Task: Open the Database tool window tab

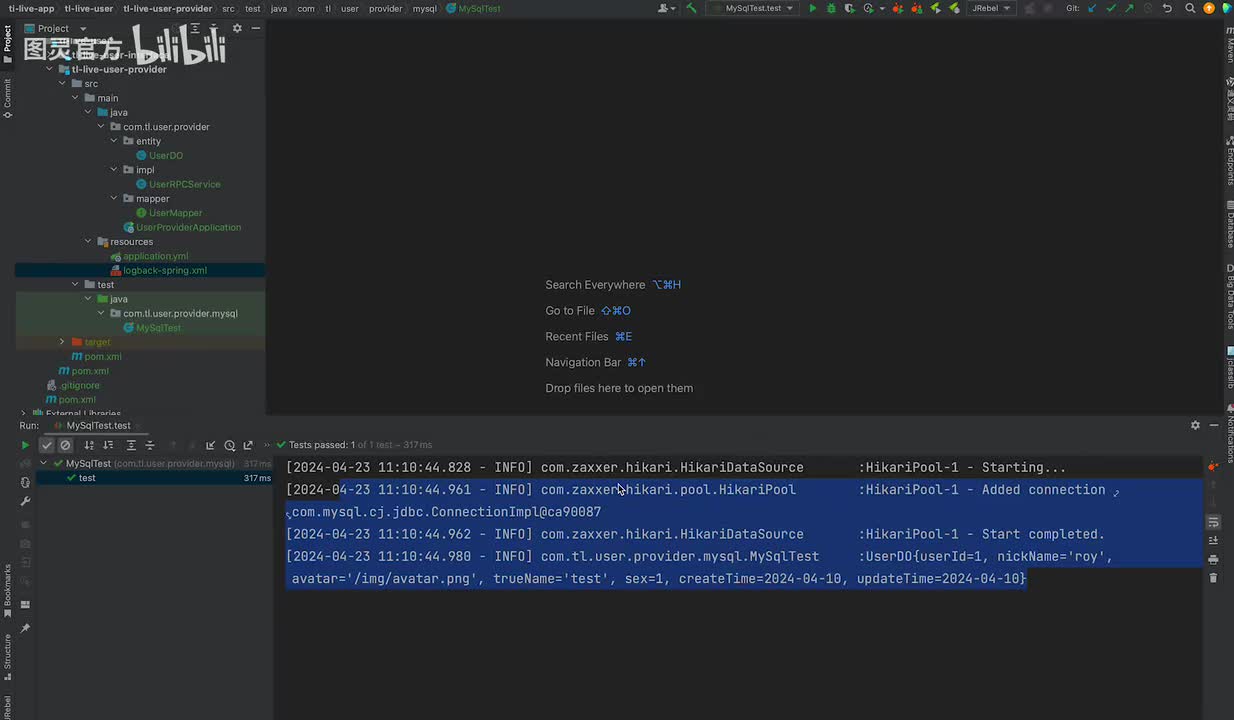Action: tap(1229, 223)
